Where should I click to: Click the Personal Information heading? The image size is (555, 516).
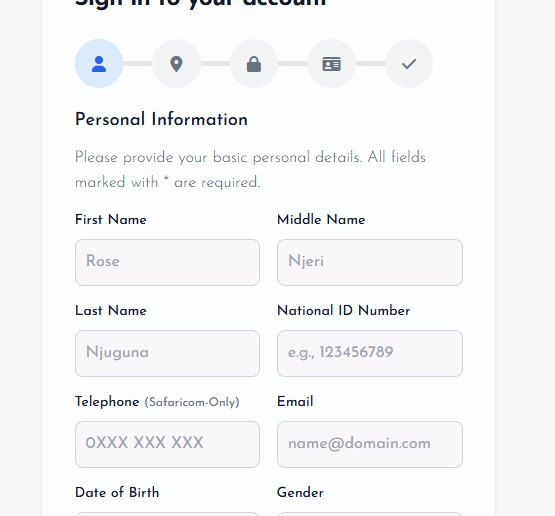[x=161, y=119]
